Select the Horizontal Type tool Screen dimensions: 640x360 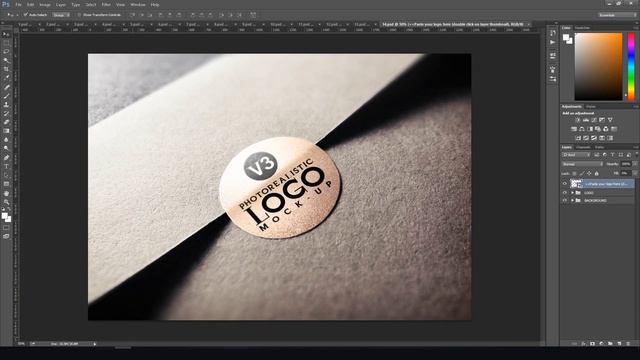[x=6, y=166]
